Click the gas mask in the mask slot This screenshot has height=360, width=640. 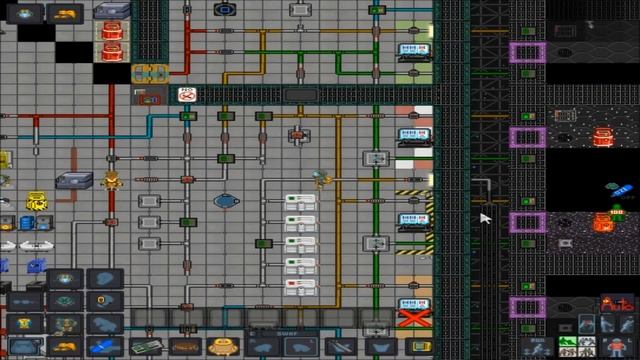[x=65, y=302]
